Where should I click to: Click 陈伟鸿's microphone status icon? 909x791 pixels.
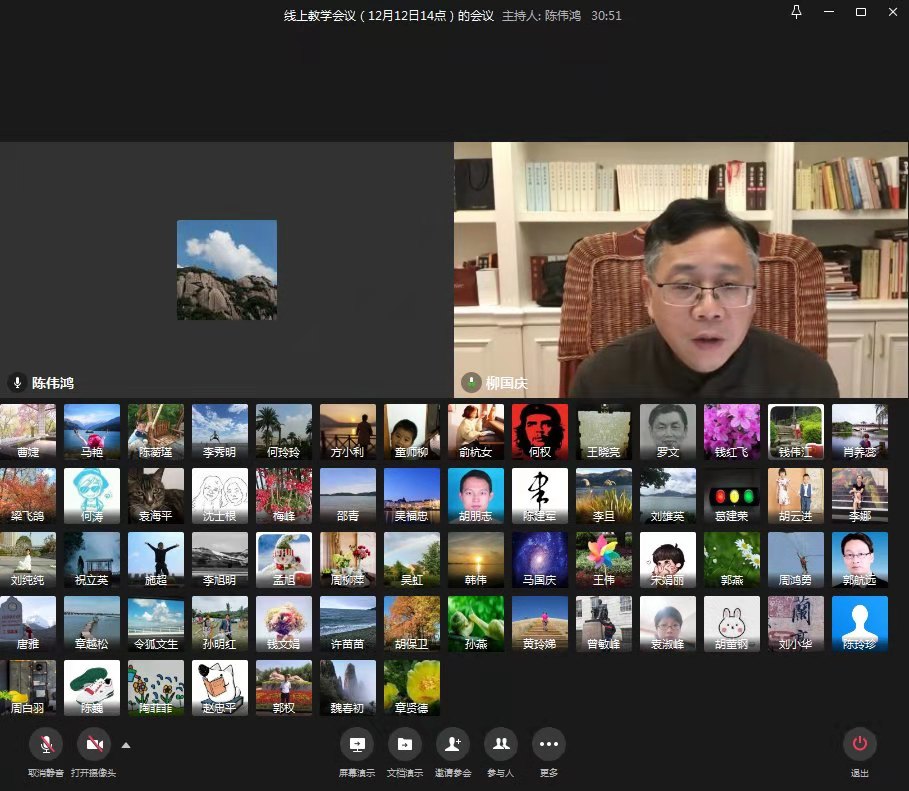point(17,382)
